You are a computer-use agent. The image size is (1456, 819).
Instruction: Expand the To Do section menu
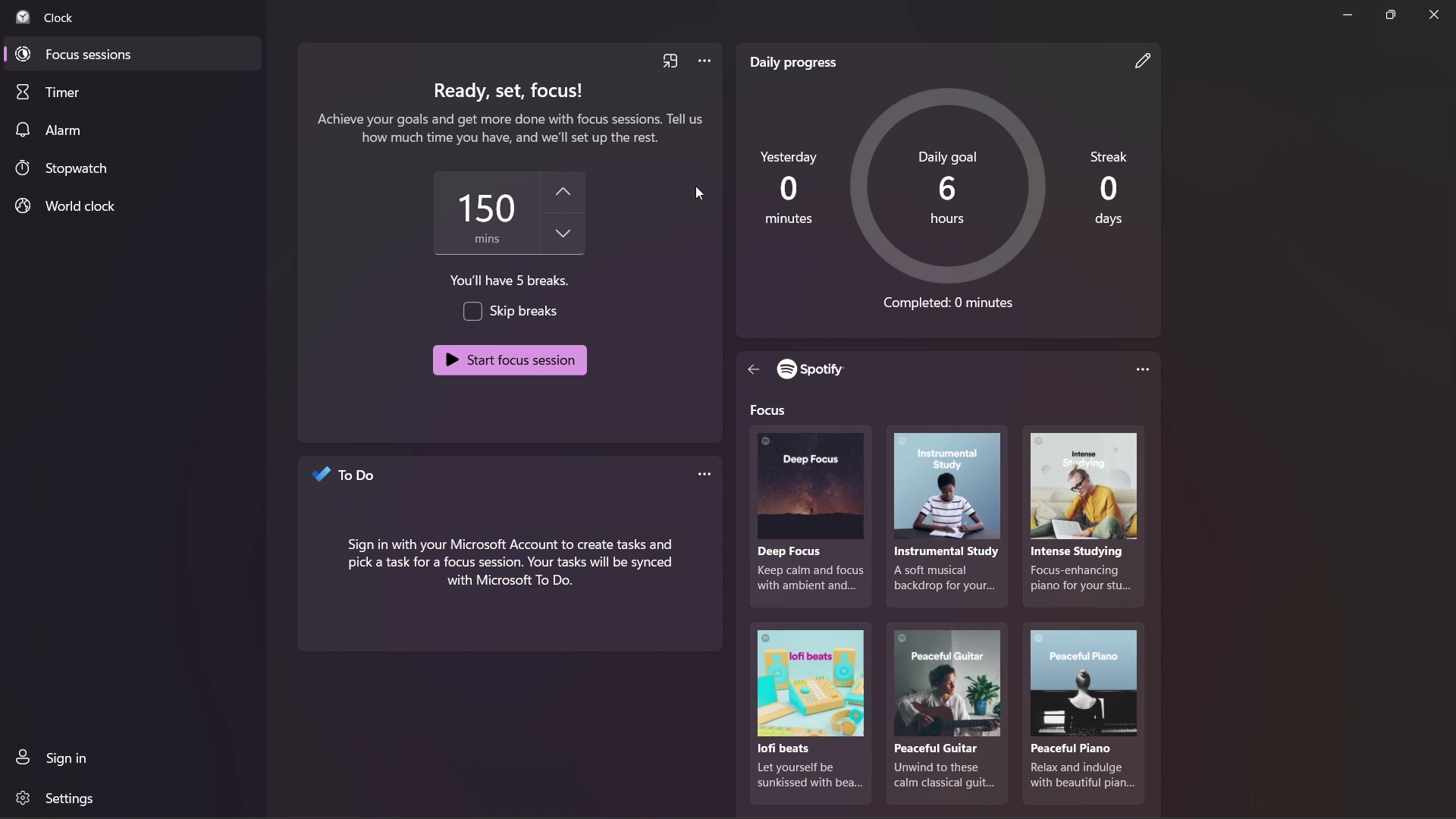coord(704,474)
